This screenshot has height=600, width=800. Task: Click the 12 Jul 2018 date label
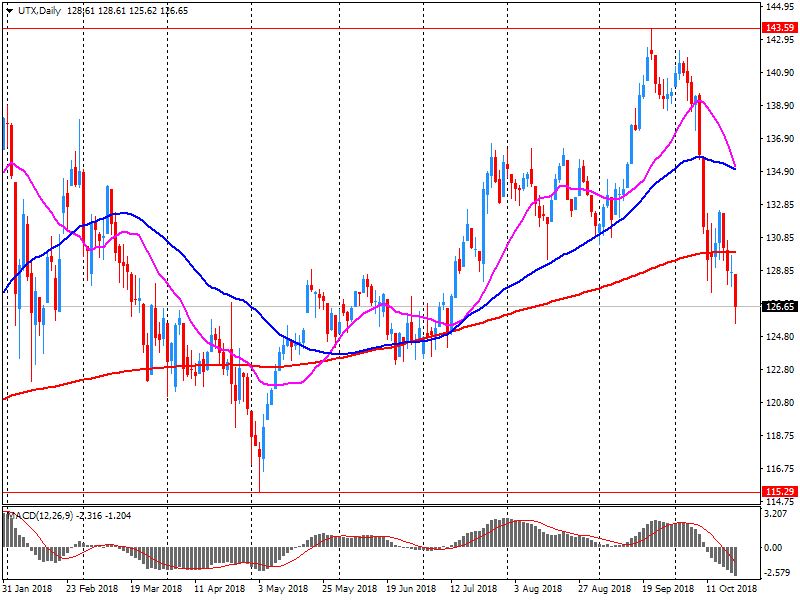pyautogui.click(x=473, y=588)
